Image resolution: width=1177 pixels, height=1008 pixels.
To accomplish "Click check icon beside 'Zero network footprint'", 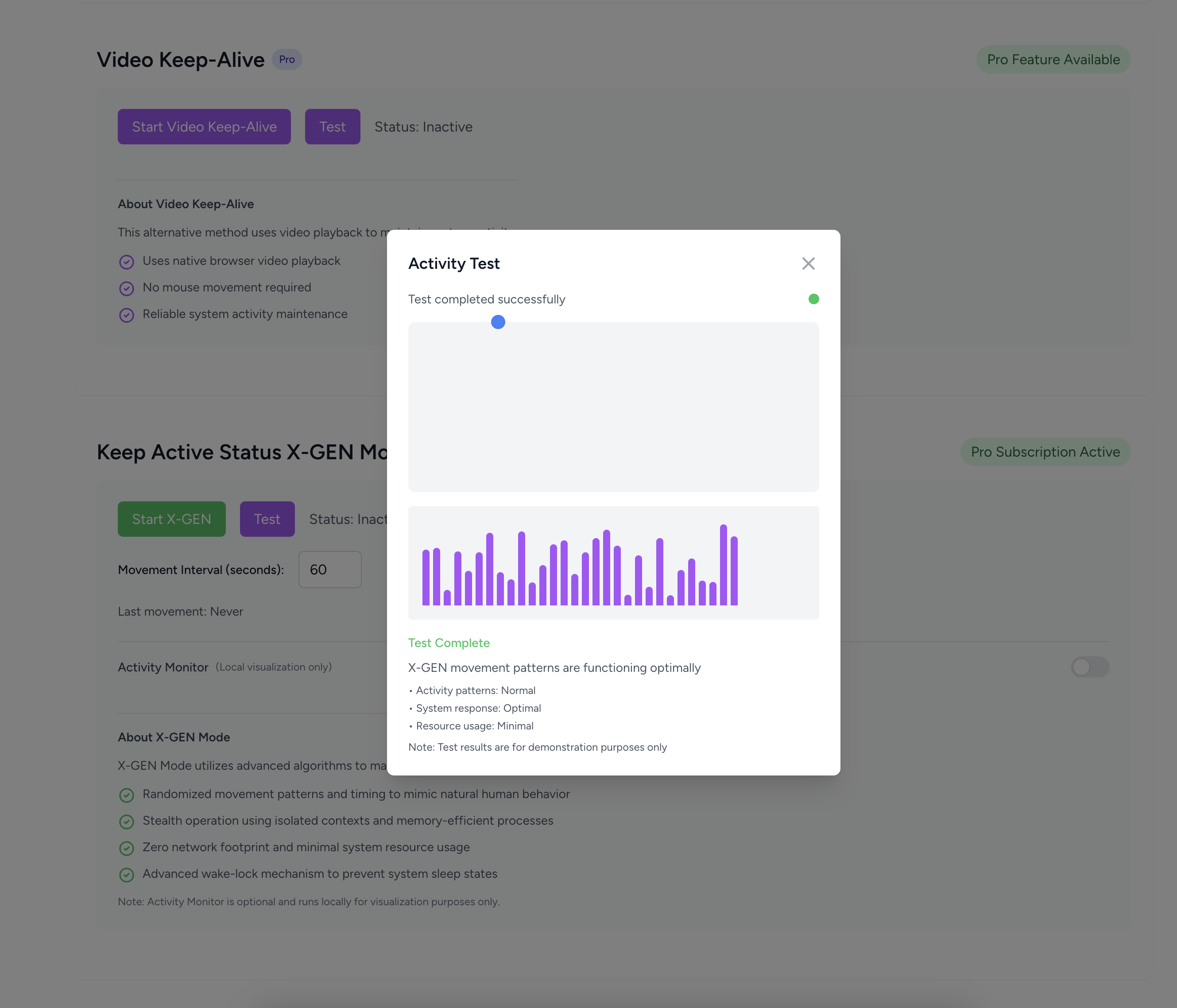I will (x=127, y=848).
